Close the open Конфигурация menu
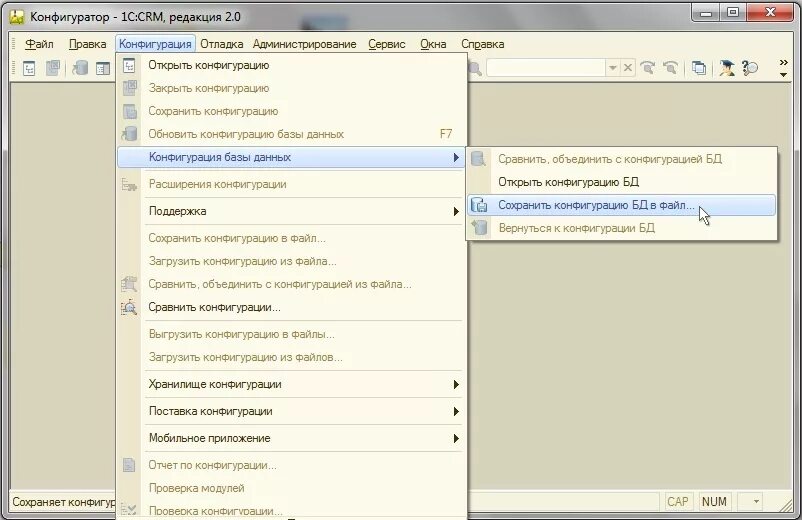Image resolution: width=802 pixels, height=520 pixels. pyautogui.click(x=155, y=44)
